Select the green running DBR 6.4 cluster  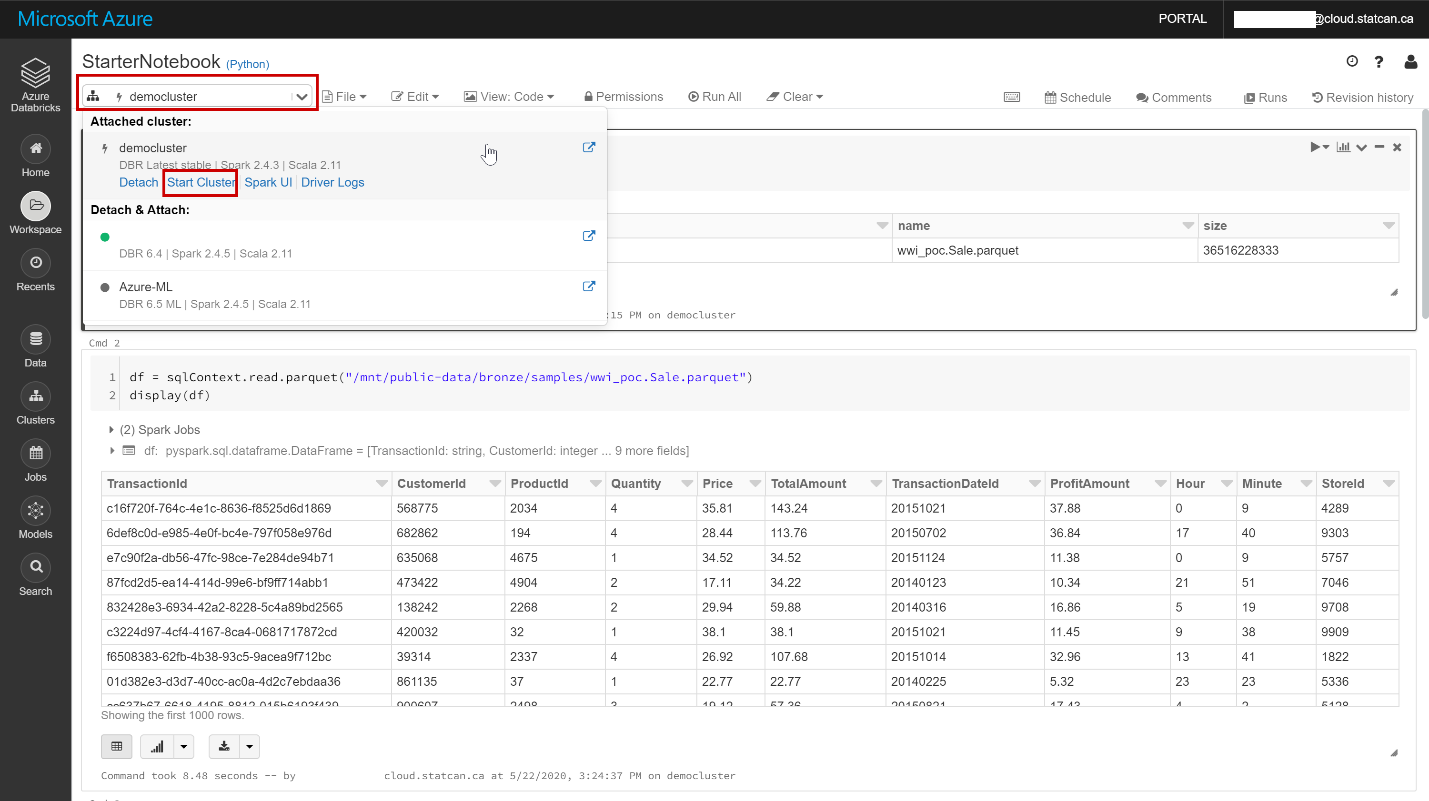[344, 245]
